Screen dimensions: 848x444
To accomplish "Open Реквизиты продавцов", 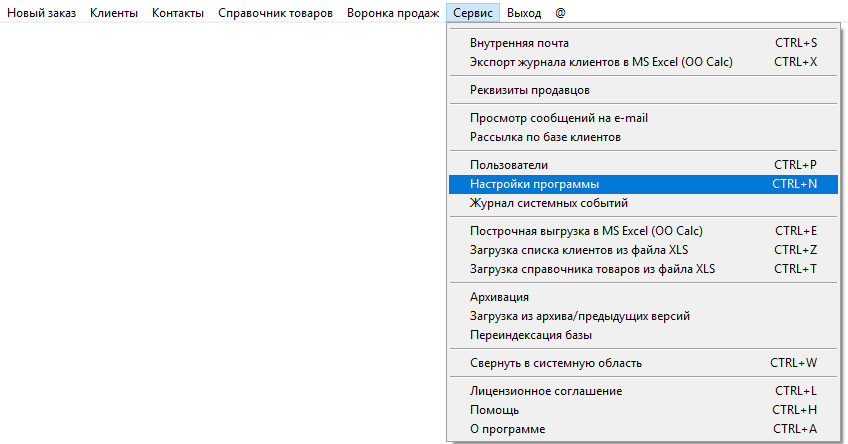I will pos(529,90).
